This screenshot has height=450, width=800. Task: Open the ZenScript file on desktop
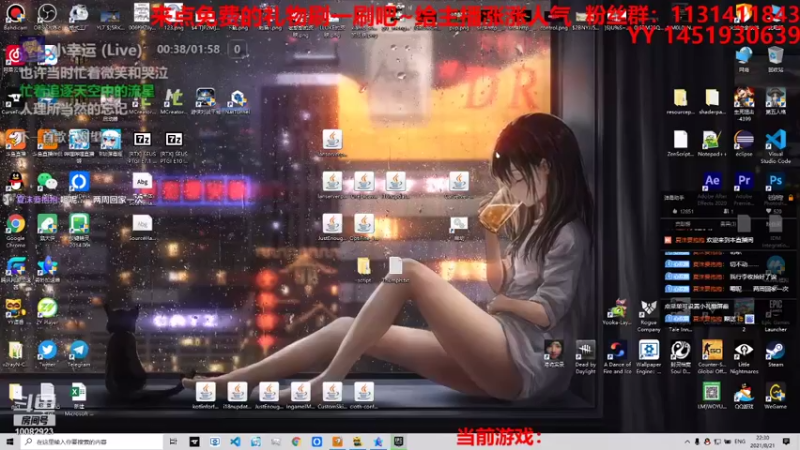680,143
